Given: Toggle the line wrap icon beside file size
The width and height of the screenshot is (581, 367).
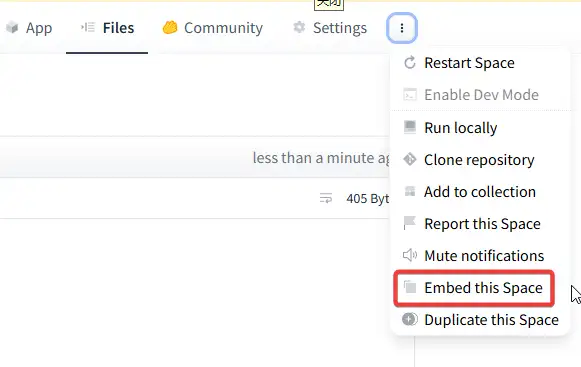Looking at the screenshot, I should point(326,198).
